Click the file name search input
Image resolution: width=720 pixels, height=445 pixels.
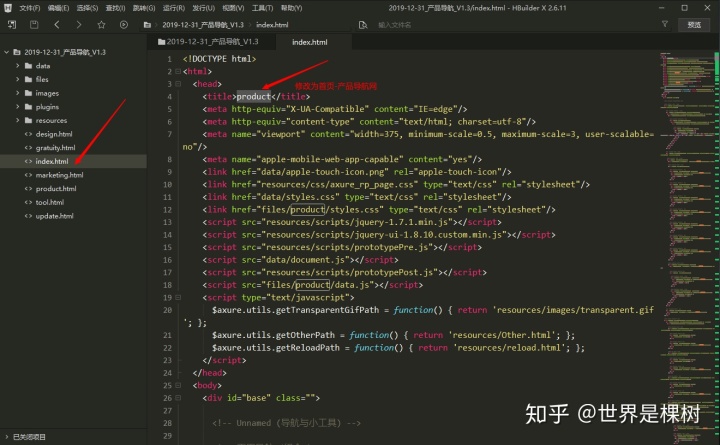click(x=512, y=25)
